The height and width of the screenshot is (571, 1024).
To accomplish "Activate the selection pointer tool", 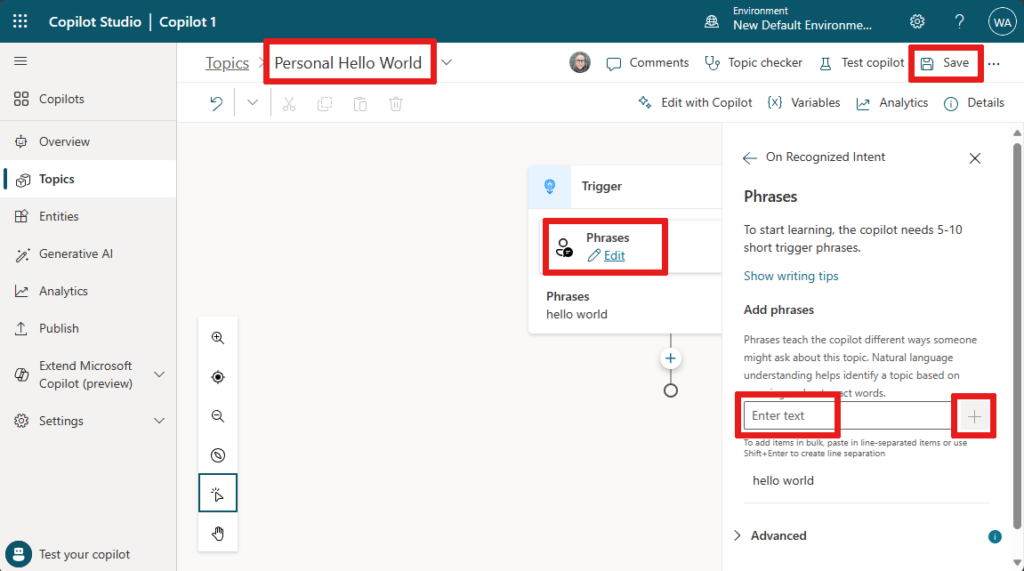I will pos(218,493).
